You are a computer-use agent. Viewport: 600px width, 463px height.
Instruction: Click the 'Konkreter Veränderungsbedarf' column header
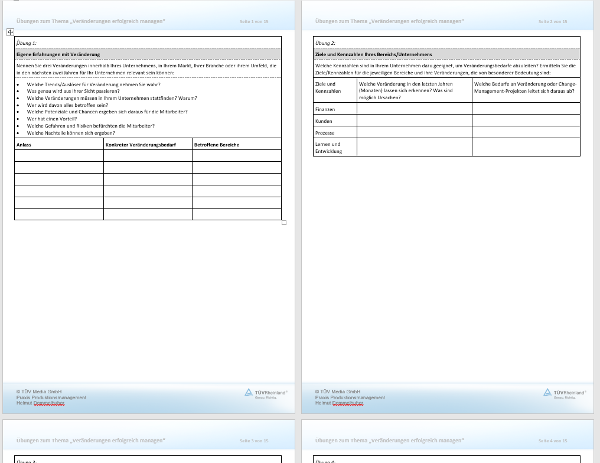coord(138,144)
